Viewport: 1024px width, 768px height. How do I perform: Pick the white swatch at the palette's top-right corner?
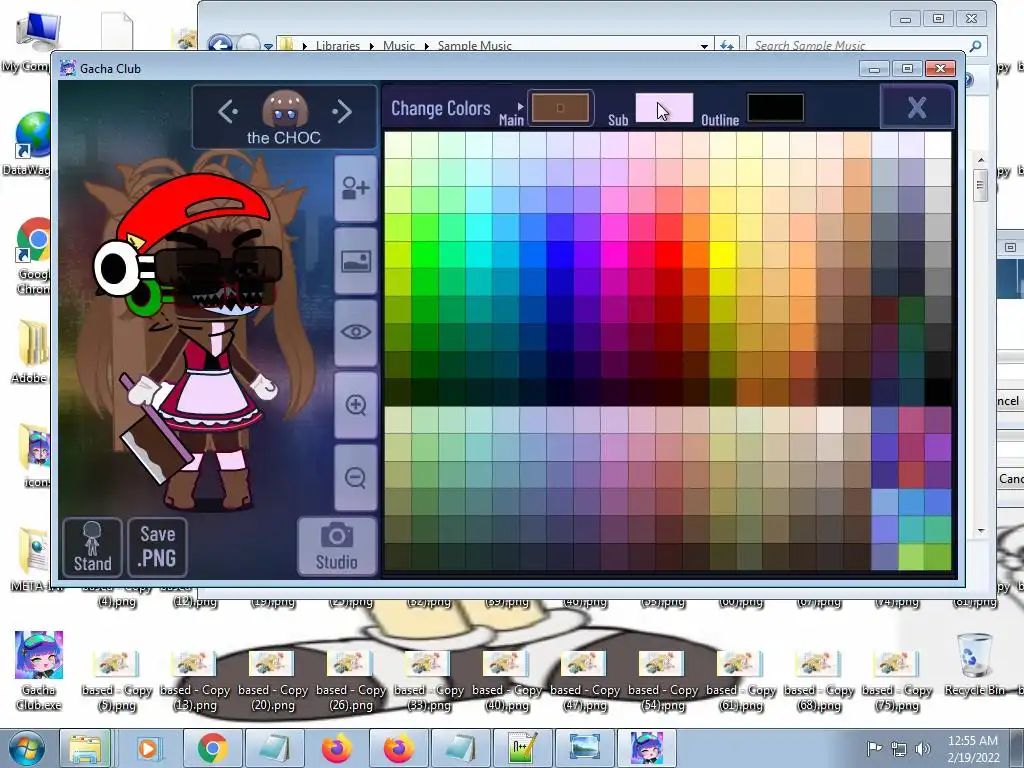(x=938, y=145)
